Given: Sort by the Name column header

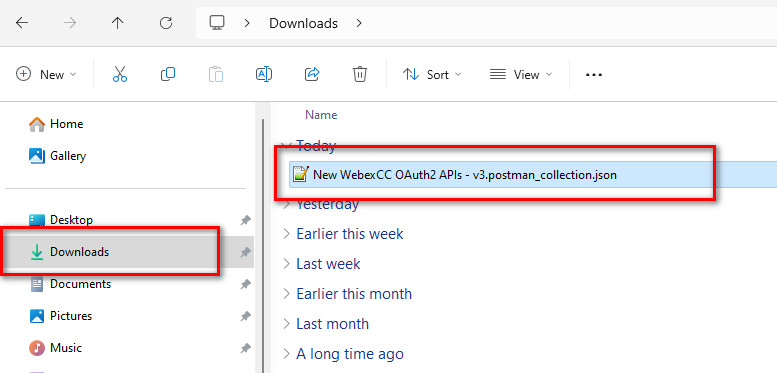Looking at the screenshot, I should [x=321, y=115].
